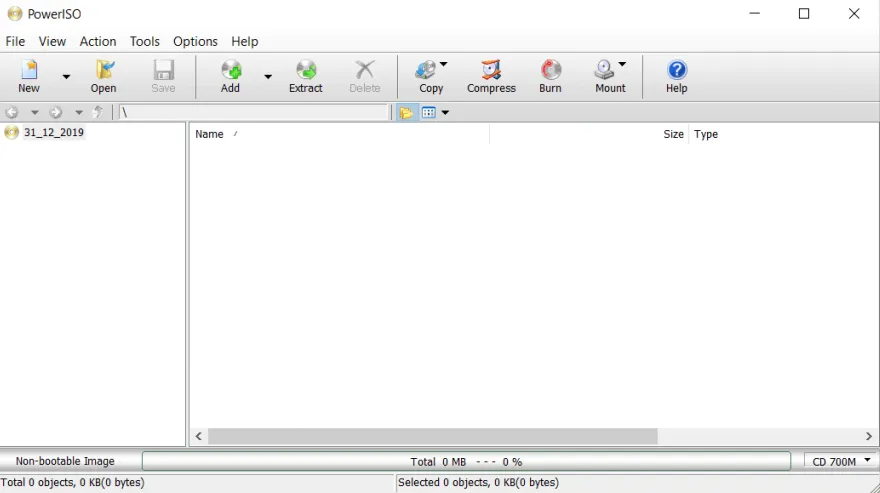The height and width of the screenshot is (493, 880).
Task: Click the Back navigation arrow icon
Action: point(12,112)
